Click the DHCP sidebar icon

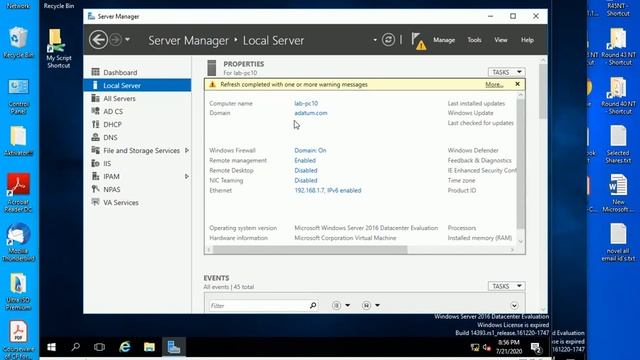click(96, 124)
